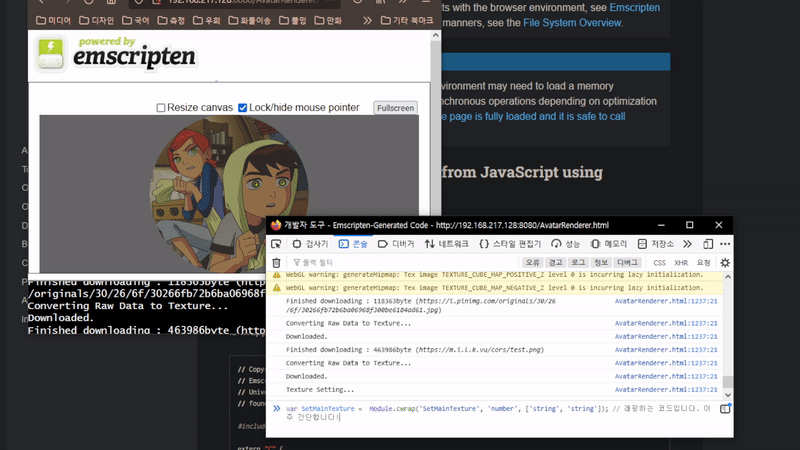Open source link beside '118363byte' download message
Screen dimensions: 800x450
[x=666, y=301]
